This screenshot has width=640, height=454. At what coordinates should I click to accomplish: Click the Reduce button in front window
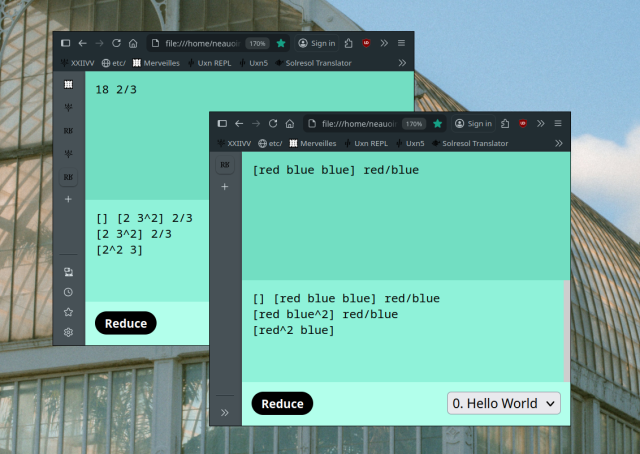click(x=282, y=403)
